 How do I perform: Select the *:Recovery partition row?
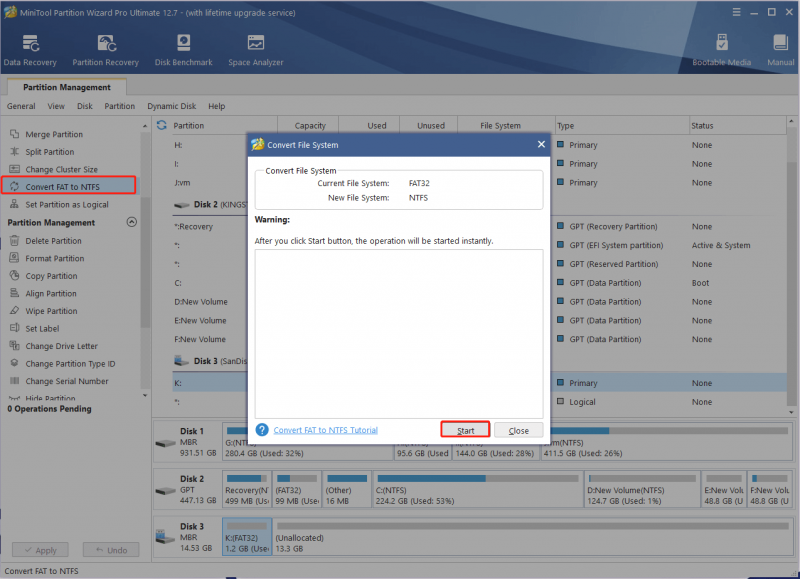[x=480, y=226]
